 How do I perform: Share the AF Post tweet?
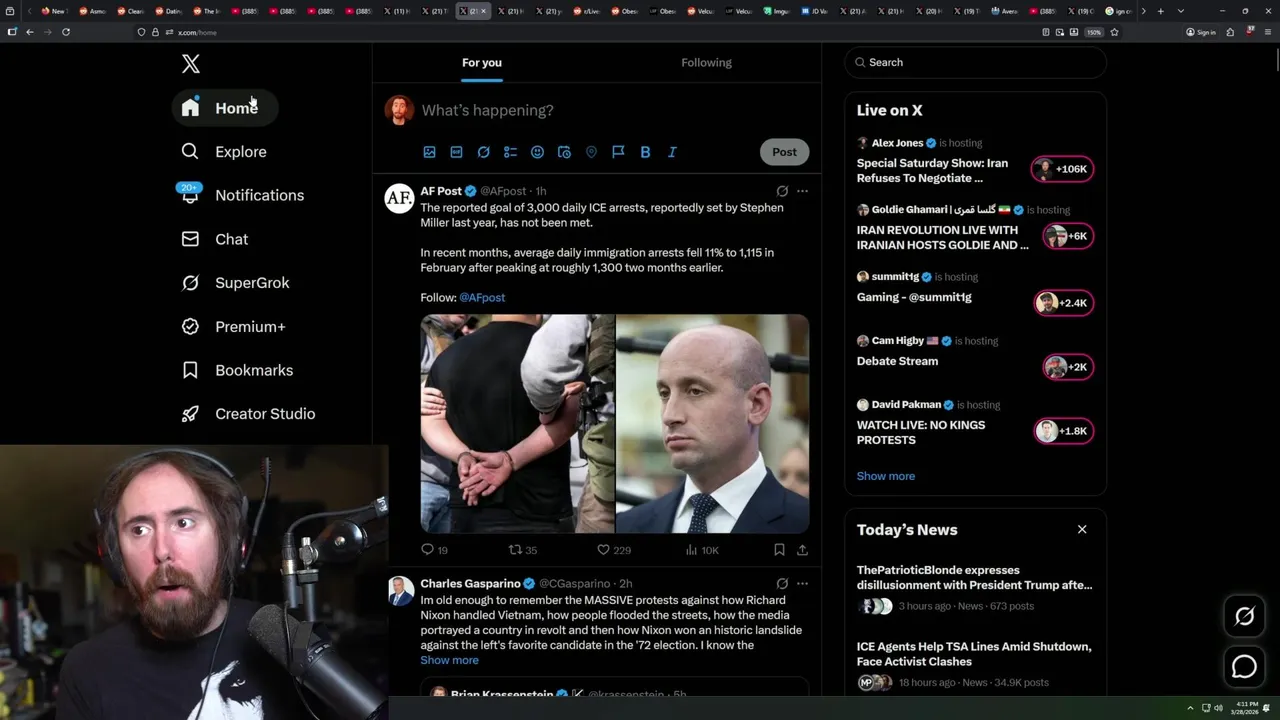[x=802, y=550]
